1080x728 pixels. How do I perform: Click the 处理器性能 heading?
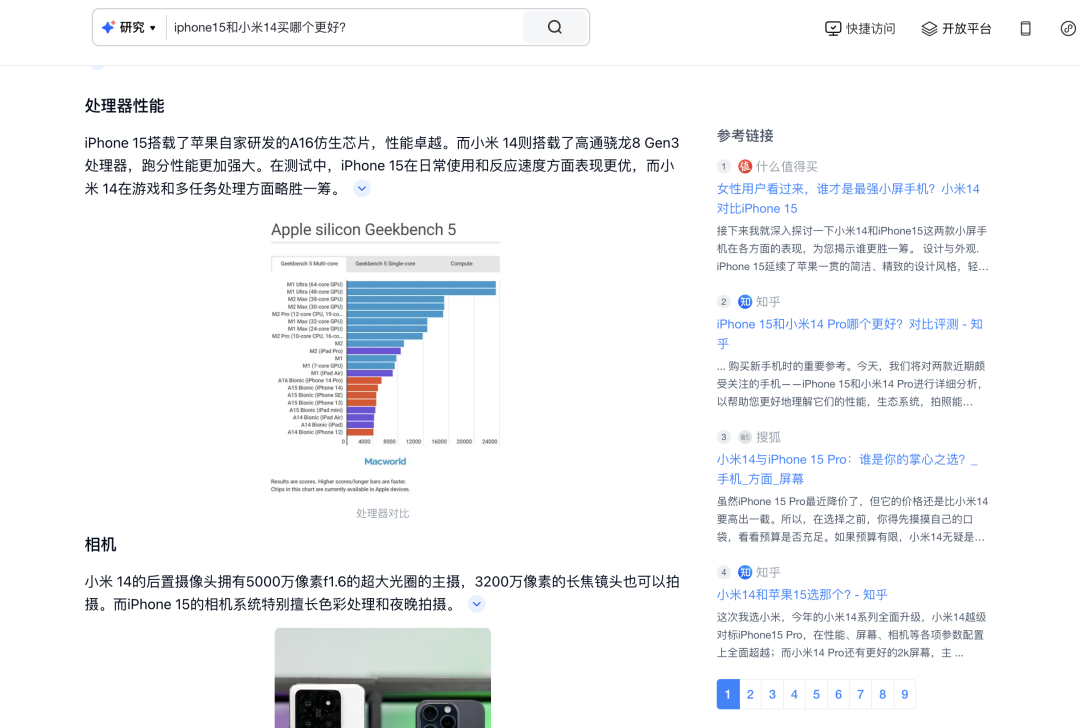click(125, 106)
